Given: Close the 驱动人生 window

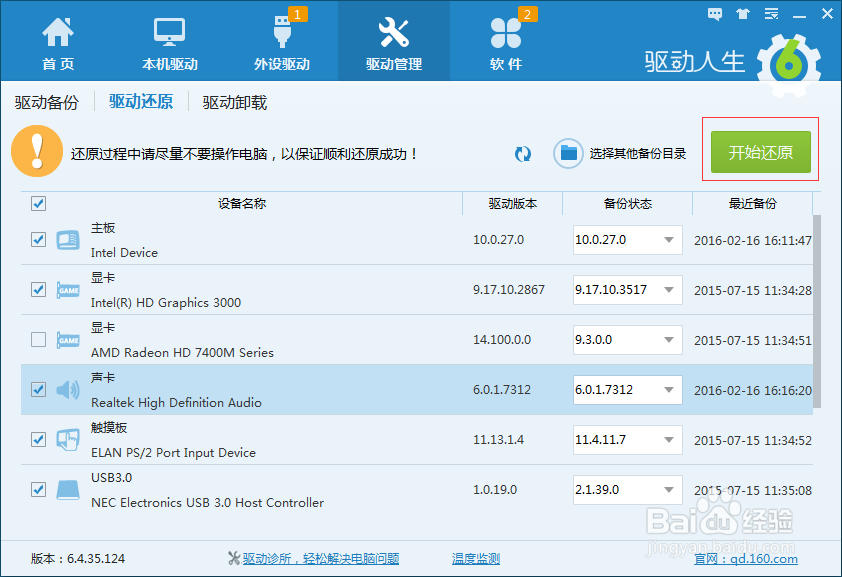Looking at the screenshot, I should coord(828,14).
